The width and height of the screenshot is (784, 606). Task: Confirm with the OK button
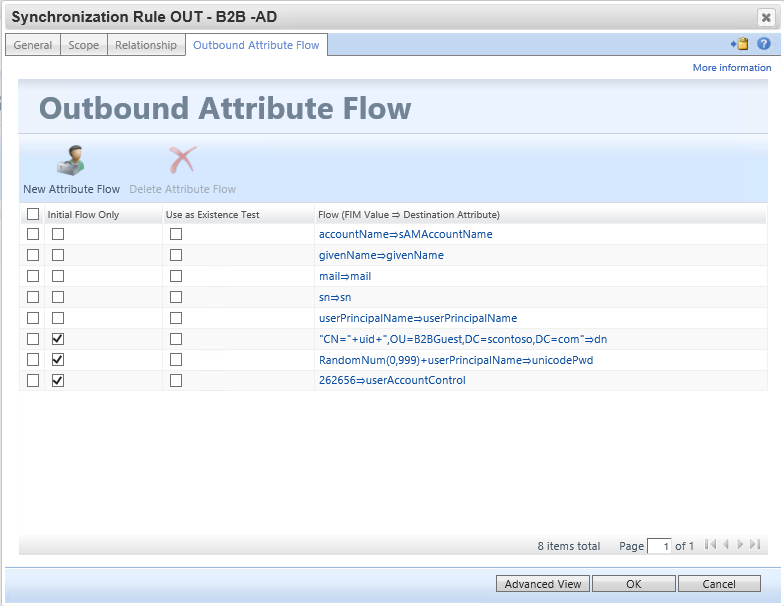pos(634,584)
